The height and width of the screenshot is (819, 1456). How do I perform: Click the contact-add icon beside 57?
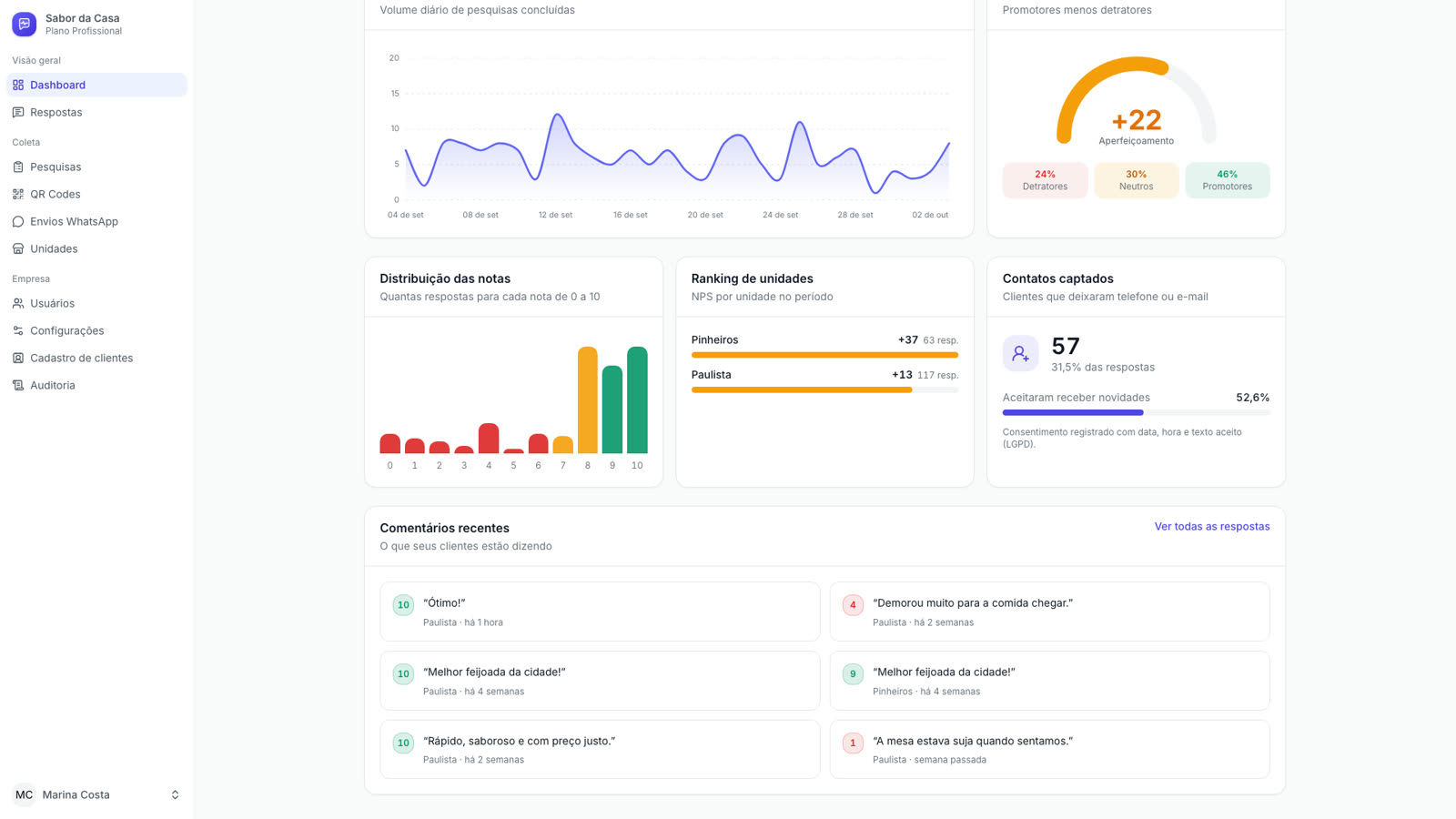(1020, 353)
